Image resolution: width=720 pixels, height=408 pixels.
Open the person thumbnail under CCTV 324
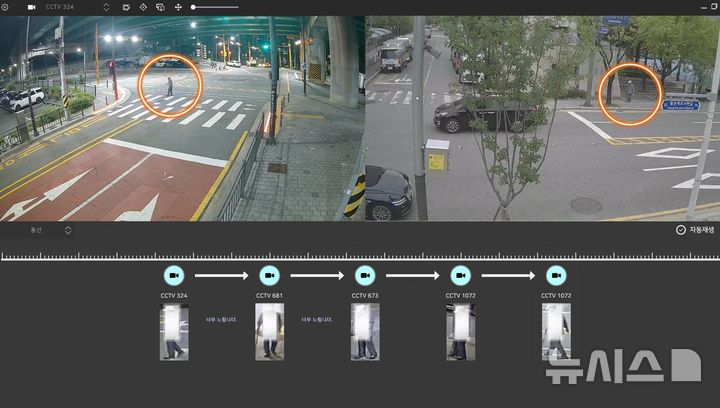(174, 332)
